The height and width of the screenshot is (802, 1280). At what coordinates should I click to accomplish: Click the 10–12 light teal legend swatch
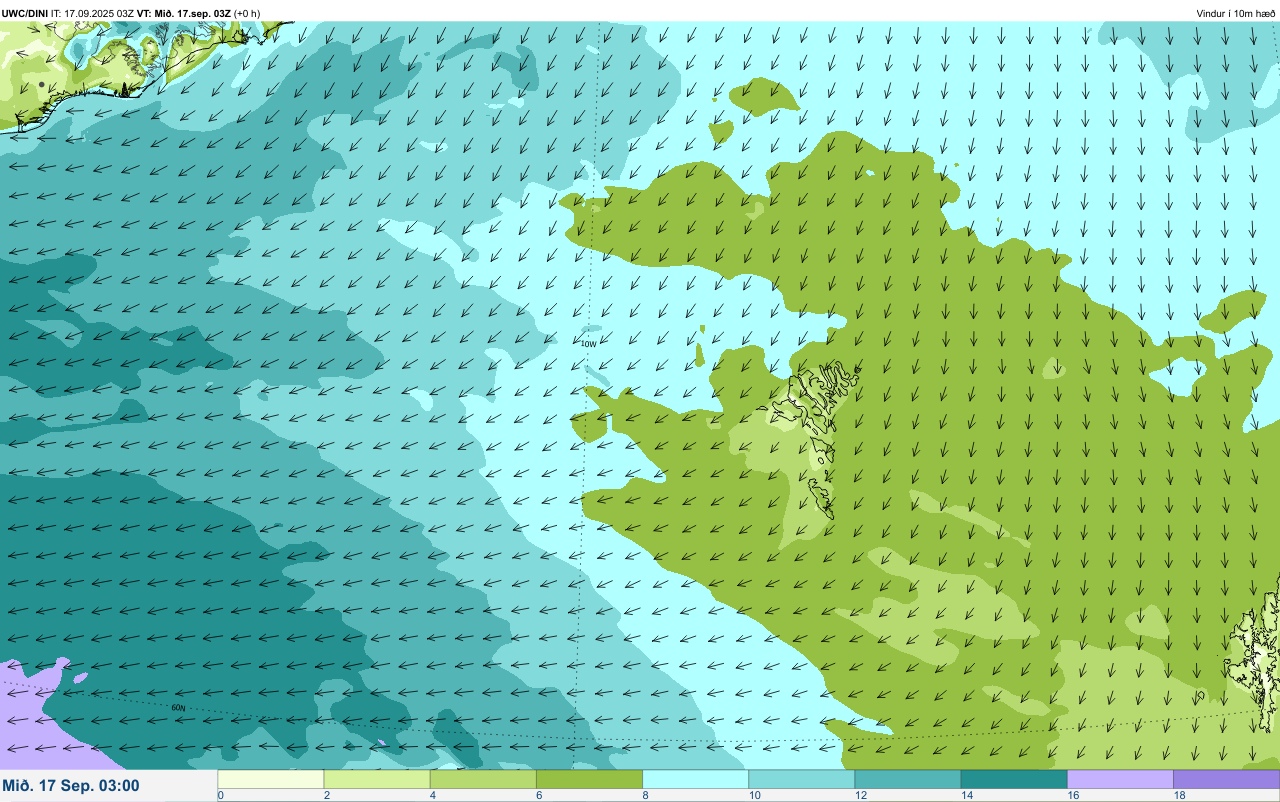(x=801, y=779)
